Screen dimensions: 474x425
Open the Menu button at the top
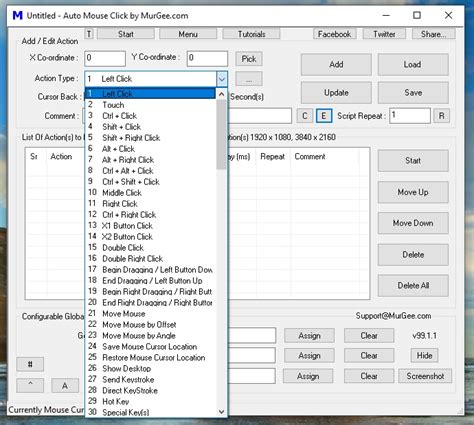pyautogui.click(x=188, y=34)
